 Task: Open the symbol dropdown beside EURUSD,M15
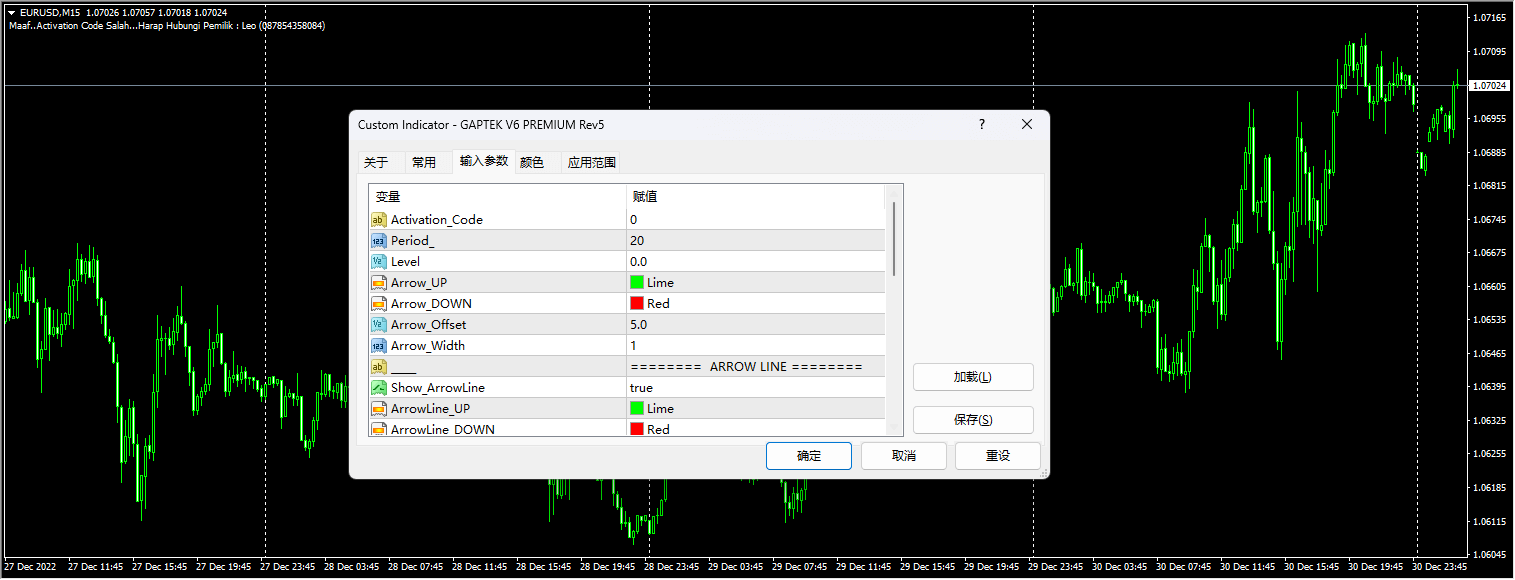10,13
